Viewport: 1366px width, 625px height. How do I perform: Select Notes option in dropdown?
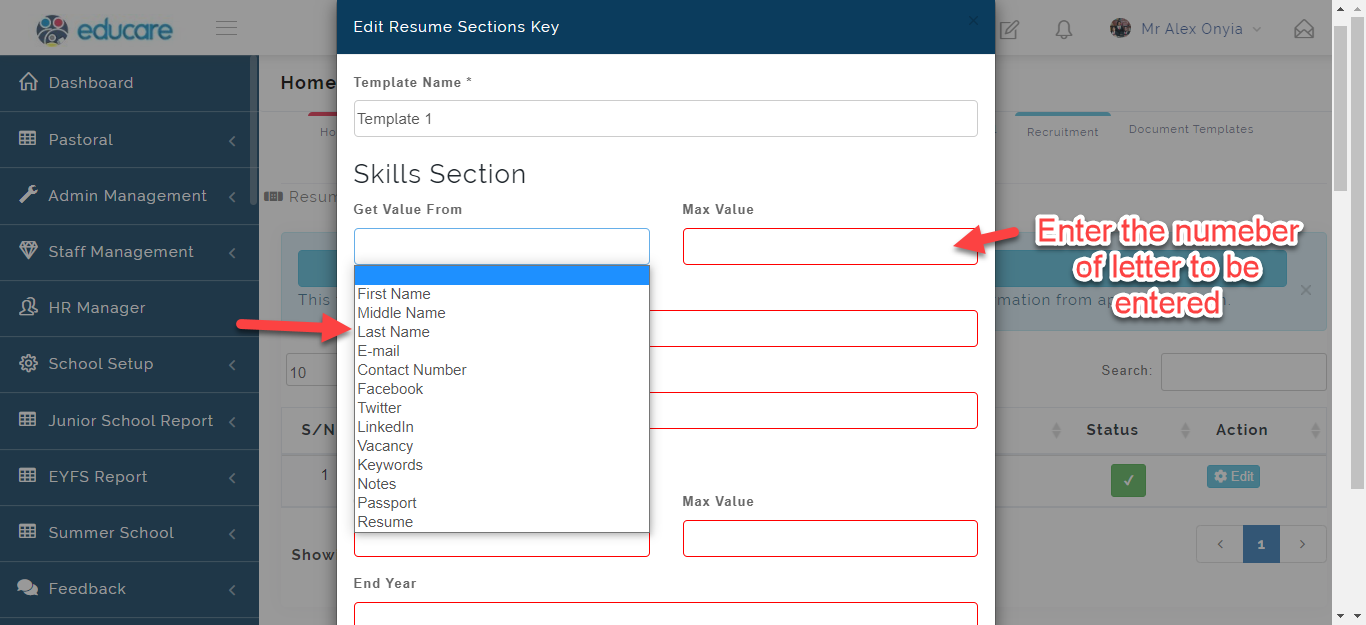click(x=502, y=484)
